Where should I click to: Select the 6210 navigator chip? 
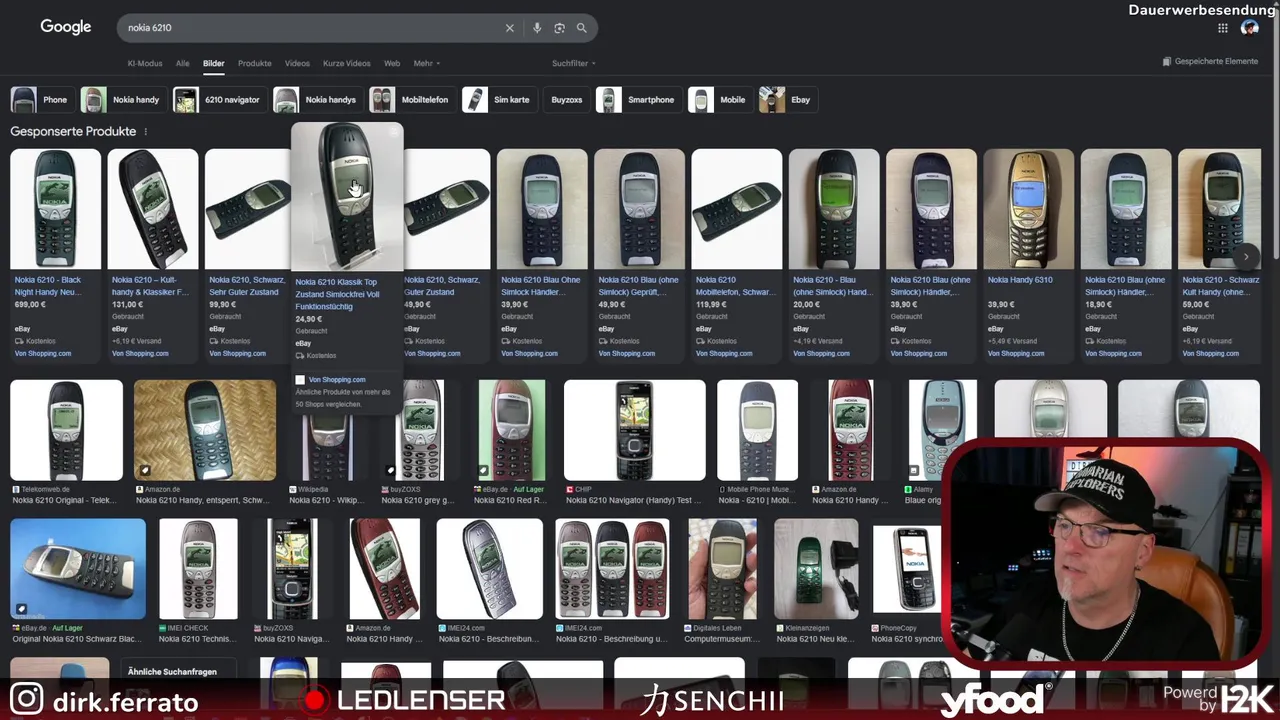coord(219,100)
